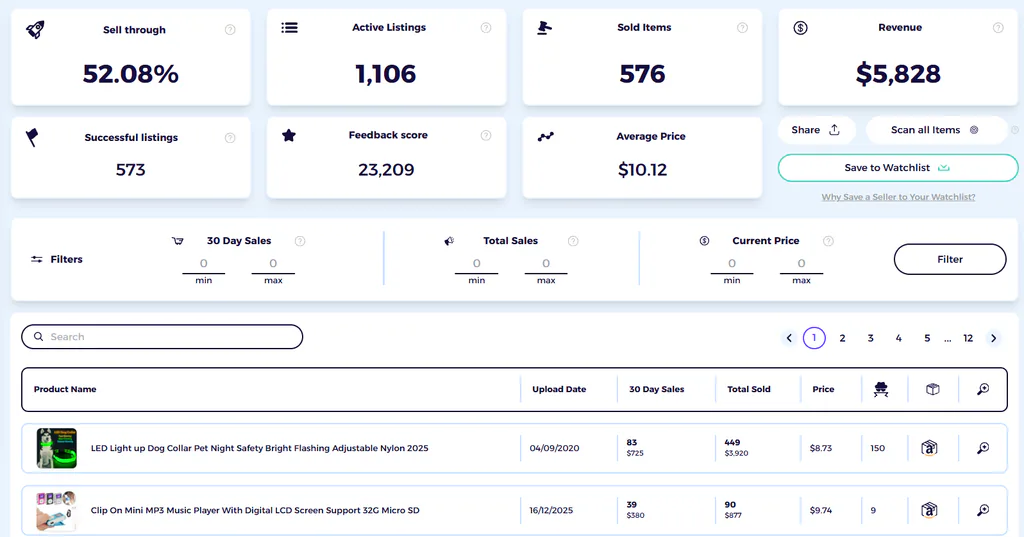Click the $5,828 Revenue value
This screenshot has height=537, width=1024.
click(x=898, y=74)
